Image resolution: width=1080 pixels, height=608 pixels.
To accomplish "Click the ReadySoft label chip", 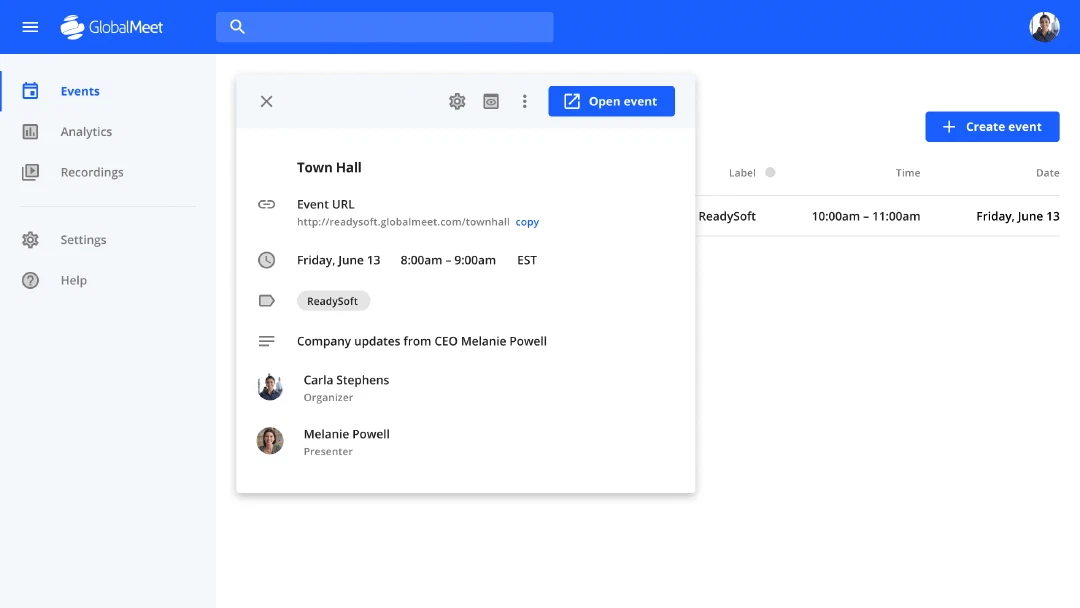I will (x=333, y=301).
